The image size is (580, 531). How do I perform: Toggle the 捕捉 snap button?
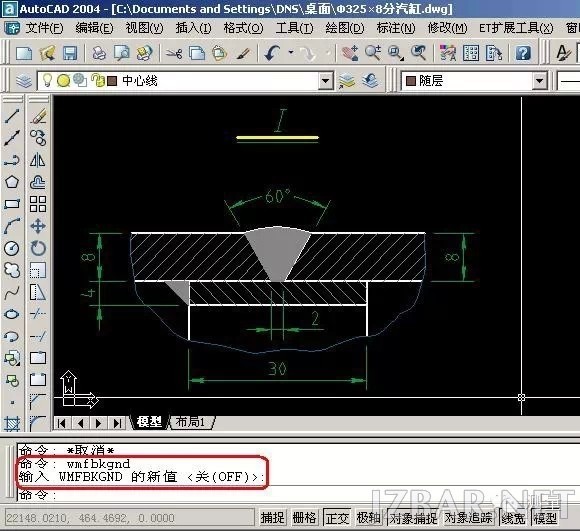272,518
